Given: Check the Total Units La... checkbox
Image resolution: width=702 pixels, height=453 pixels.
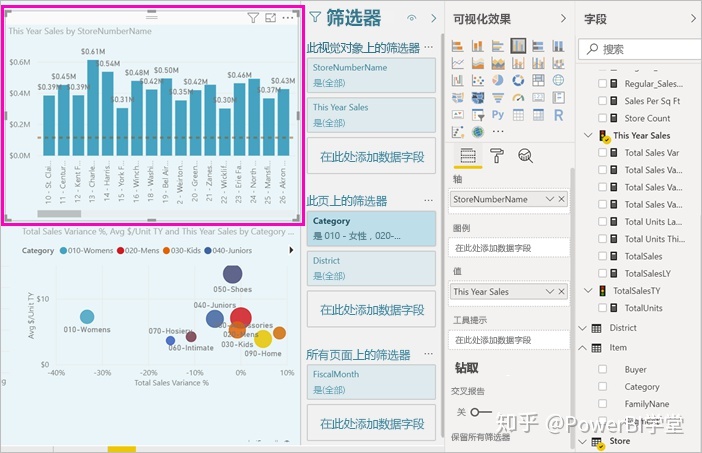Looking at the screenshot, I should click(603, 222).
